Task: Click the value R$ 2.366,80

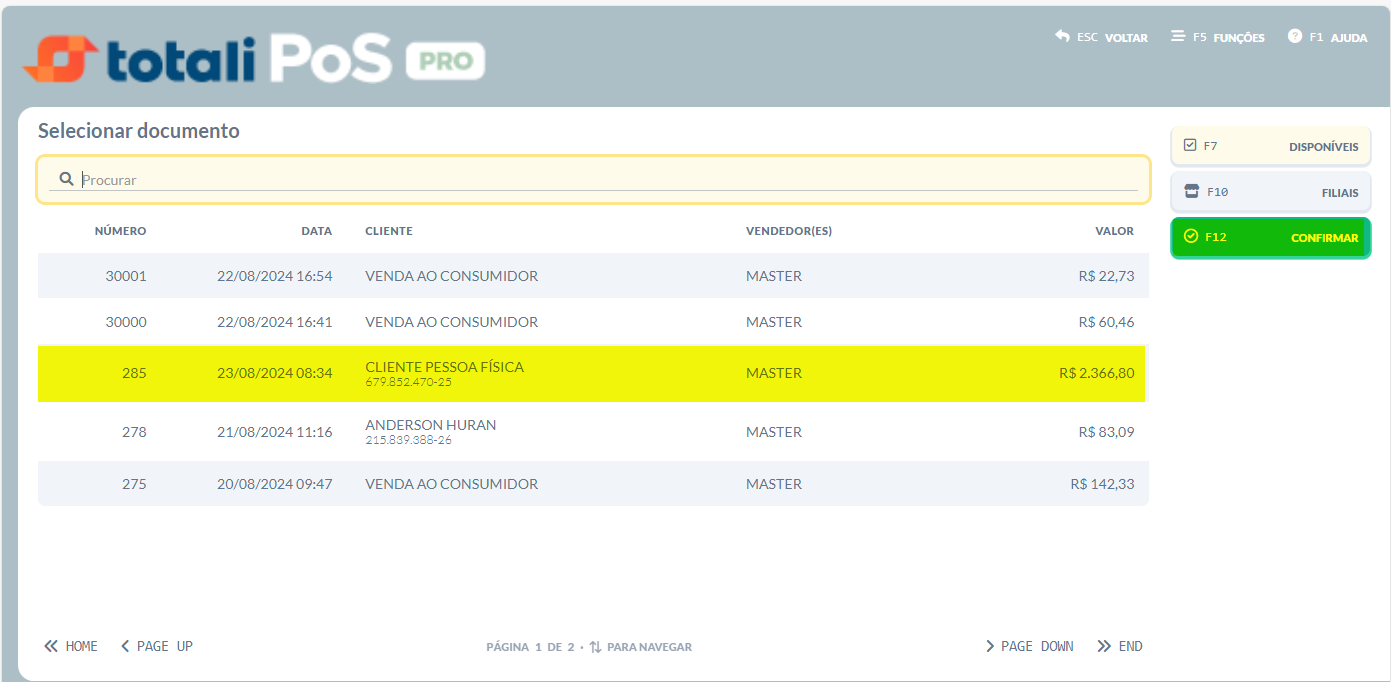Action: 1097,373
